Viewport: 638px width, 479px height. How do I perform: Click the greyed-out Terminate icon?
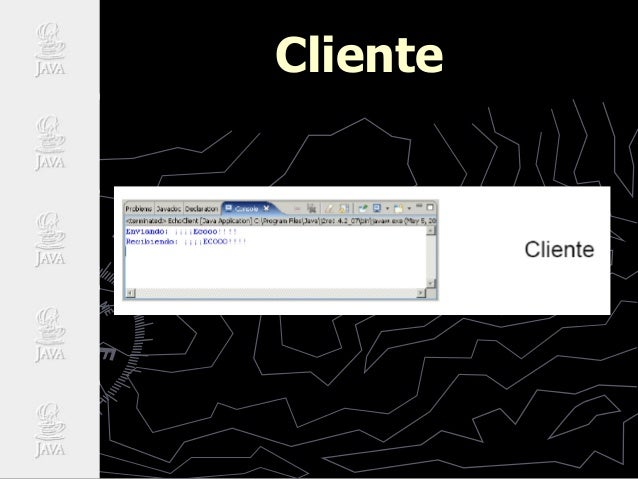click(297, 208)
